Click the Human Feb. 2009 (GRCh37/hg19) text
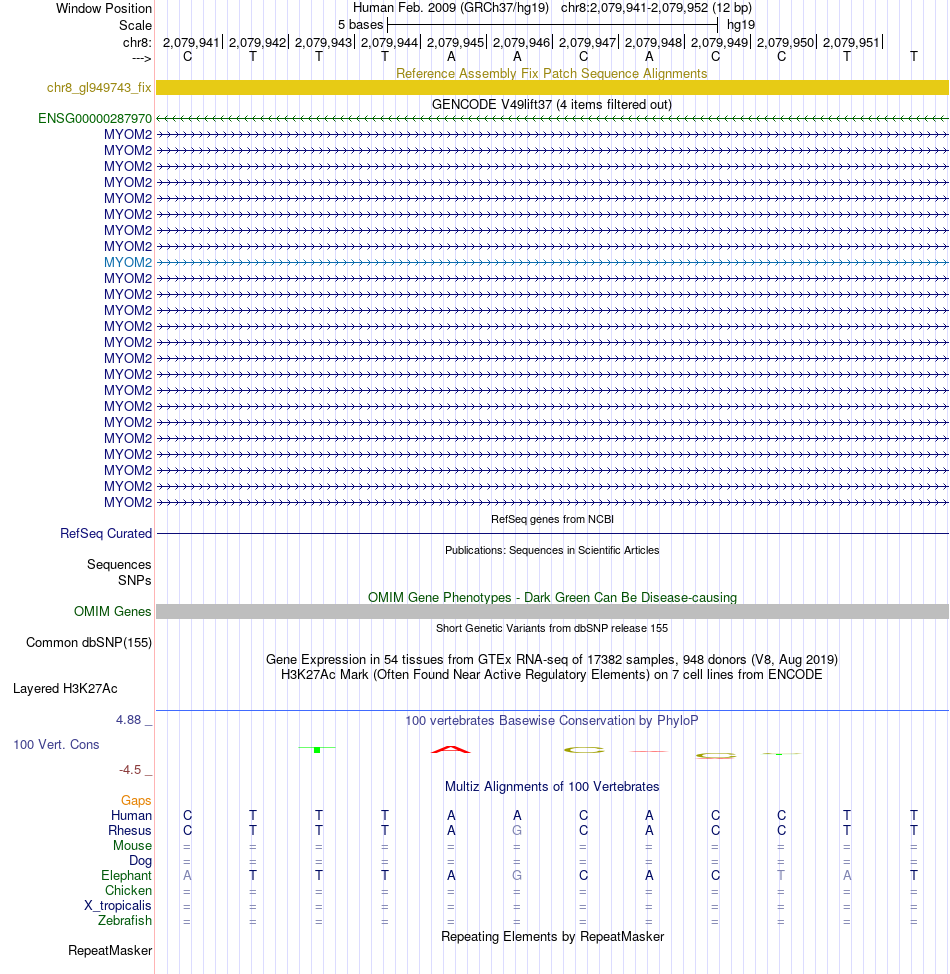The height and width of the screenshot is (974, 950). point(451,8)
